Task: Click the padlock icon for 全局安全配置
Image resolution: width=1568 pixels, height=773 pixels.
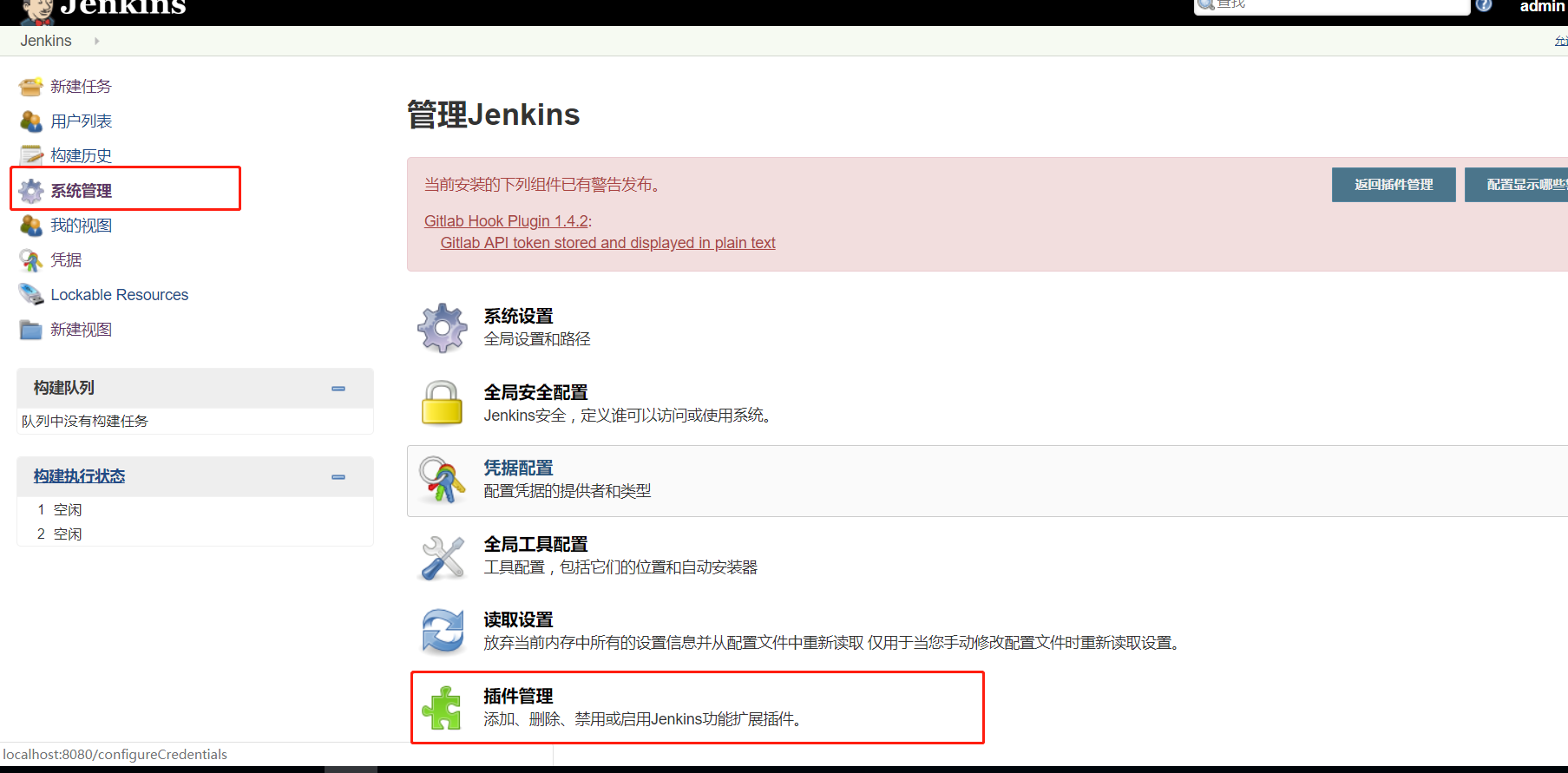Action: pyautogui.click(x=443, y=403)
